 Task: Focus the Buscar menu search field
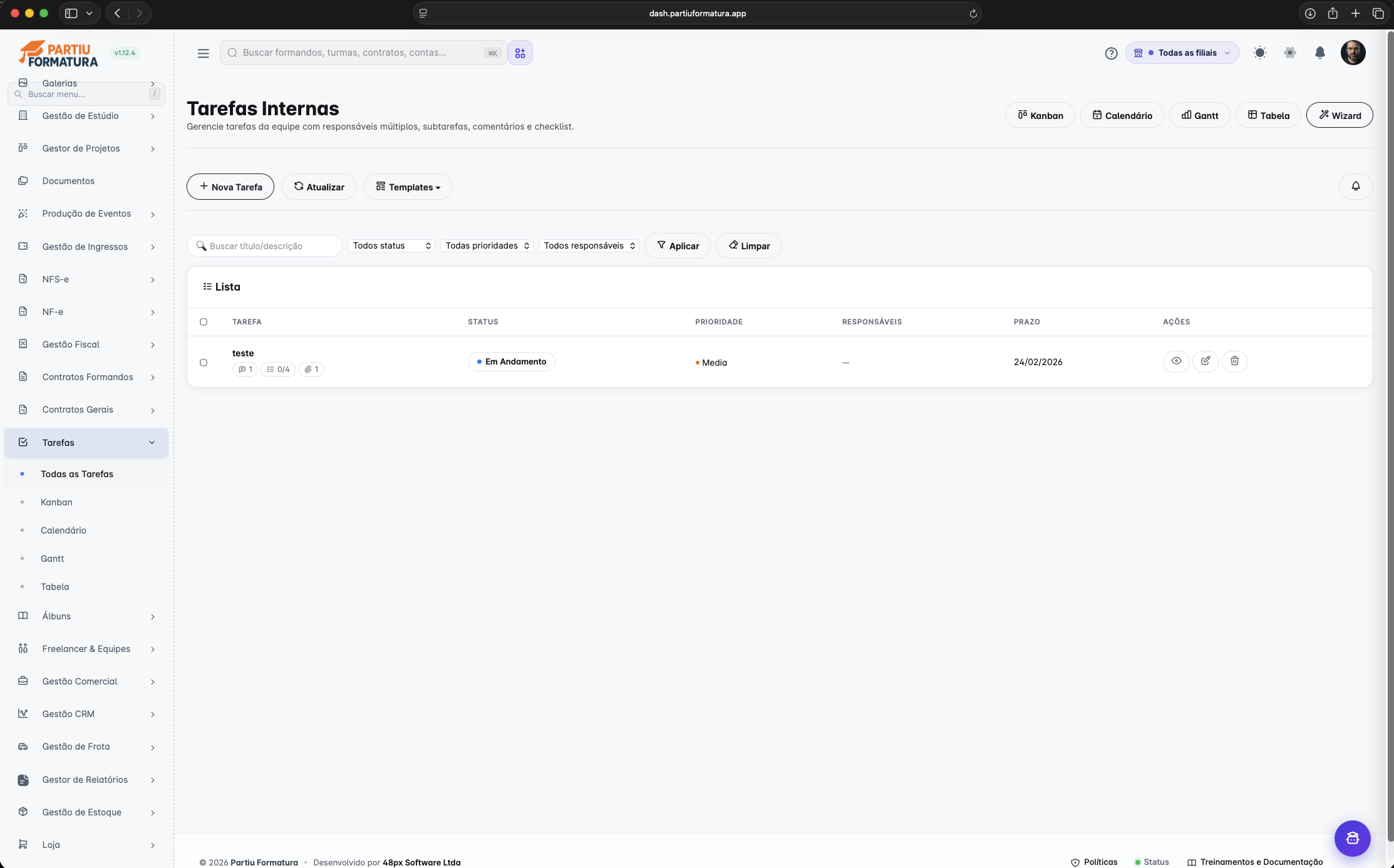[86, 95]
